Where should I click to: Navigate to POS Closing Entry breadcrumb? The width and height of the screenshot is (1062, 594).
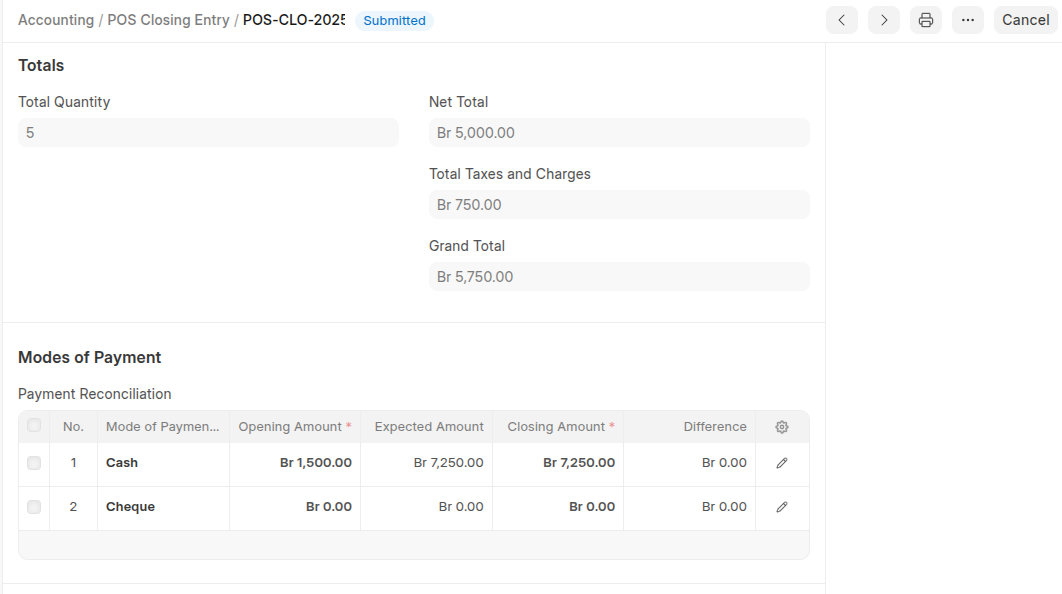(x=168, y=20)
